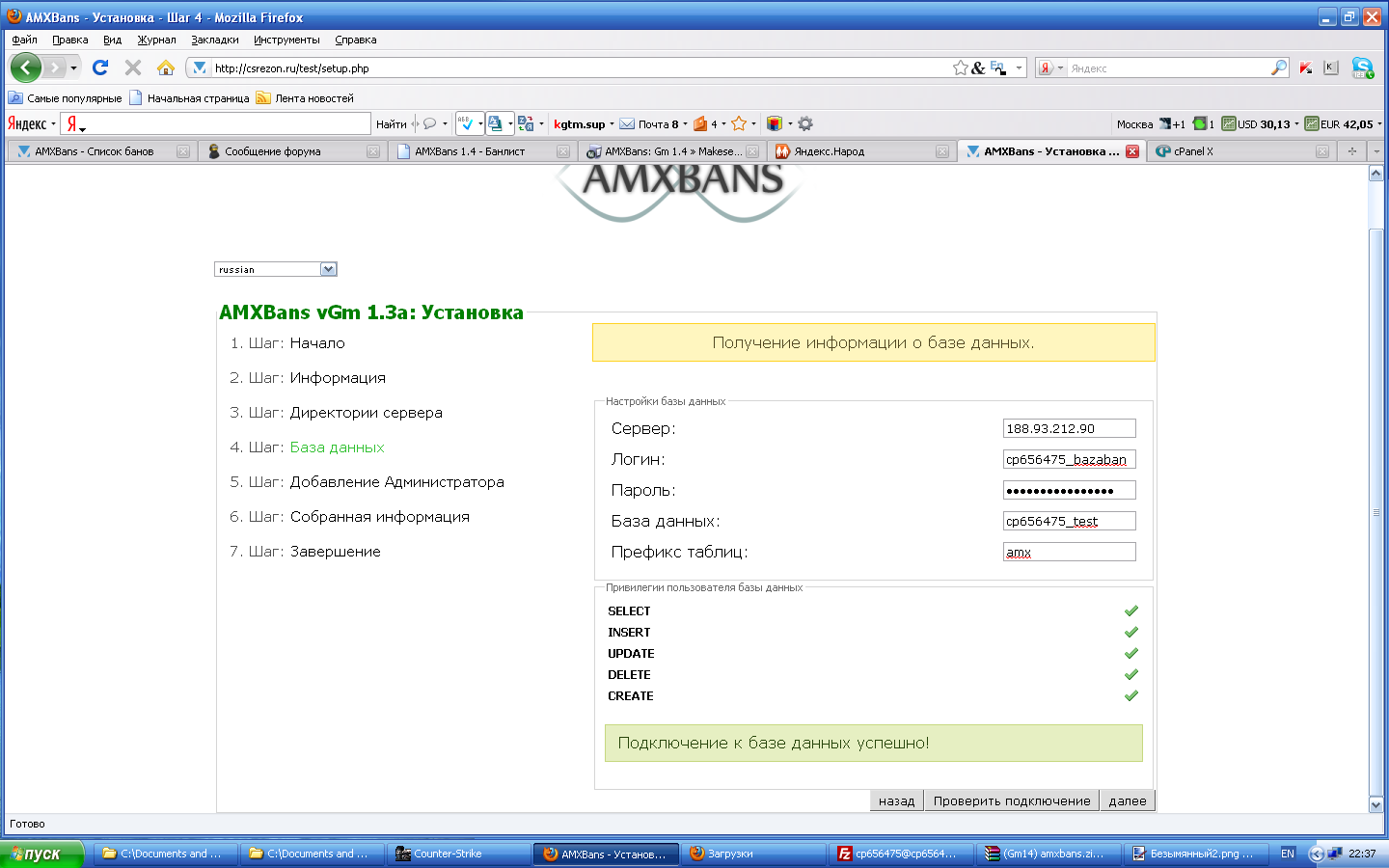Click the 'Подключение к базе данных успешно!' message

click(874, 743)
